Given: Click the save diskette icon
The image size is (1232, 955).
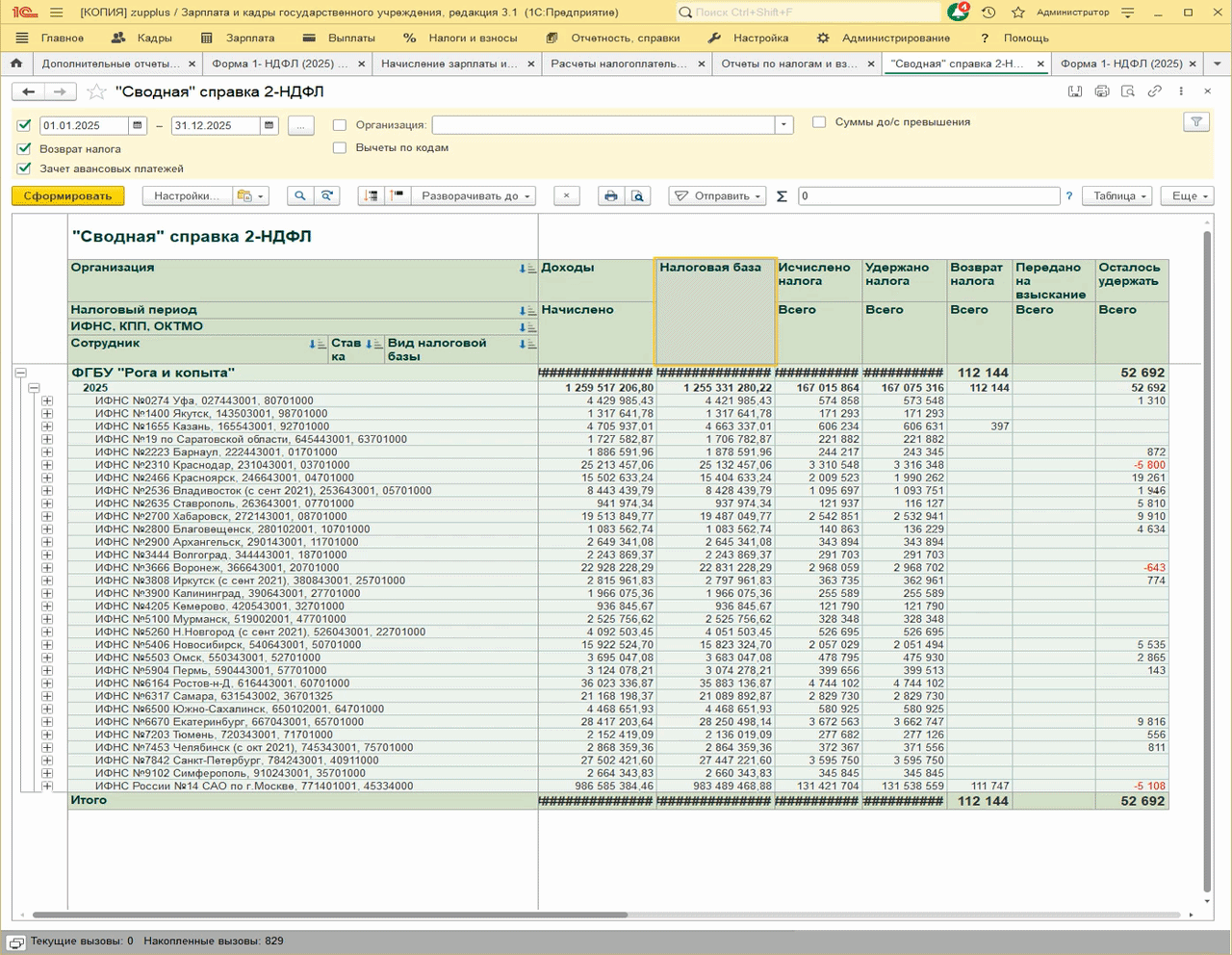Looking at the screenshot, I should tap(1075, 91).
